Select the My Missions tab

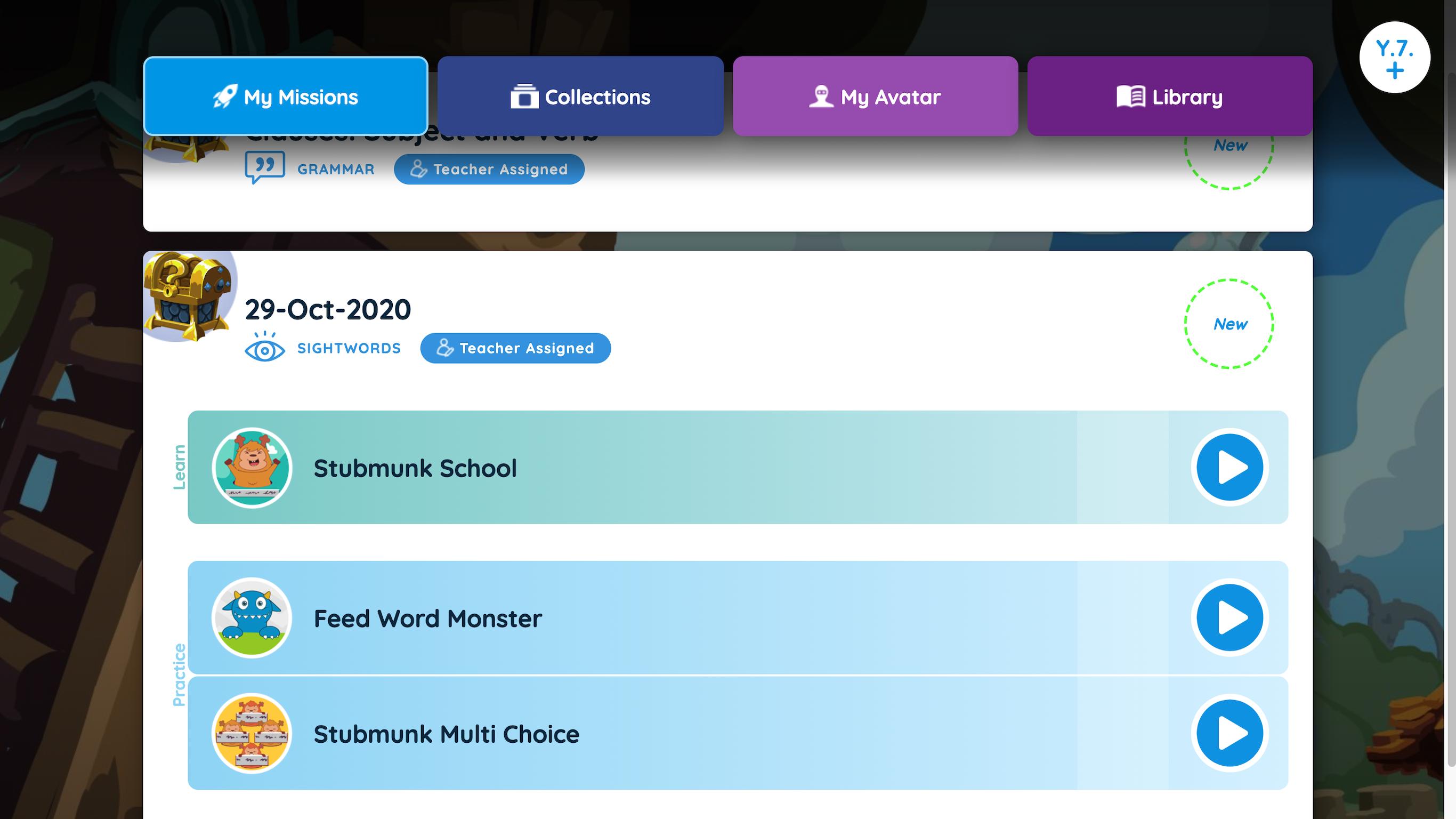tap(285, 96)
